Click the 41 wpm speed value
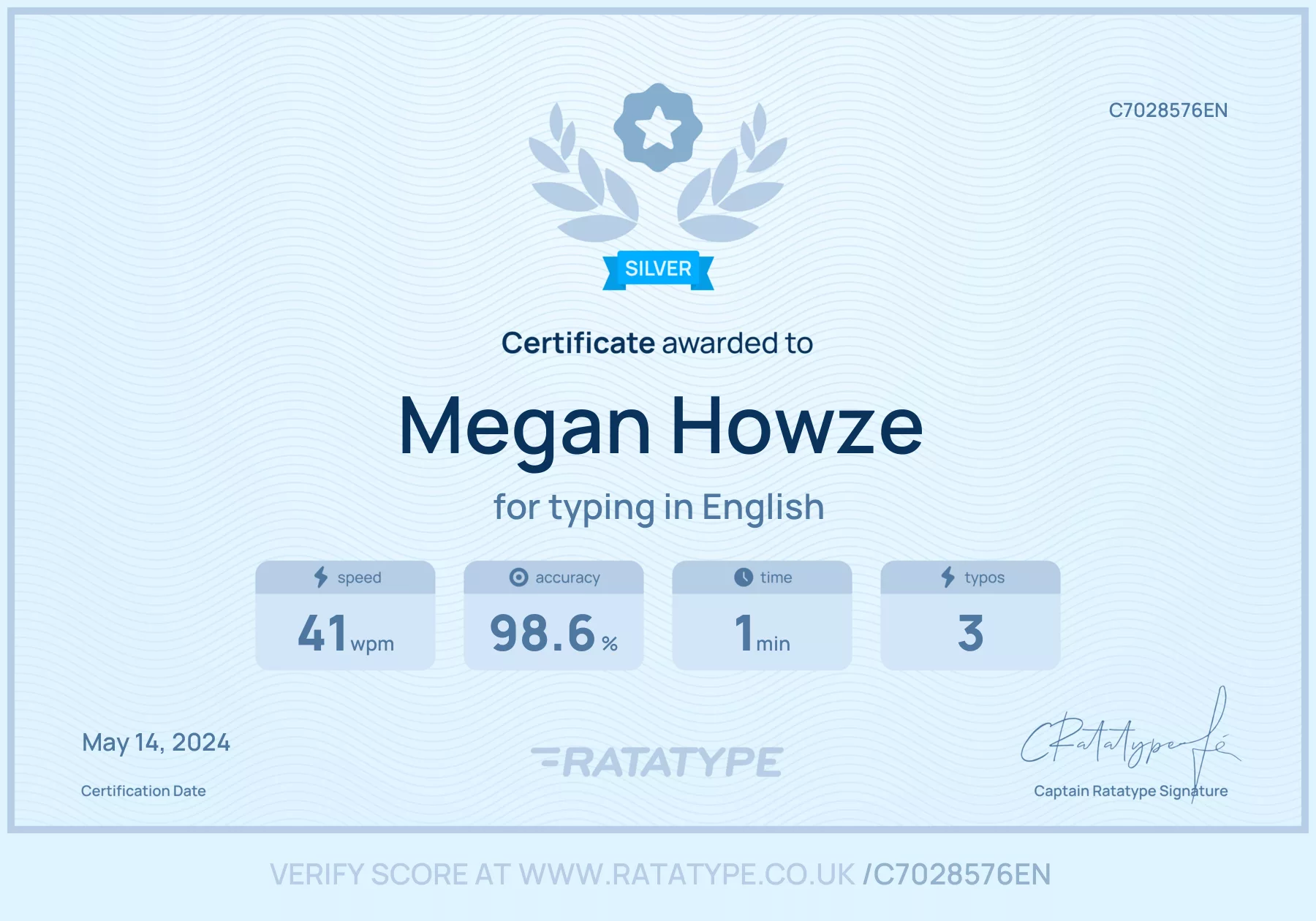The width and height of the screenshot is (1316, 921). (x=345, y=633)
